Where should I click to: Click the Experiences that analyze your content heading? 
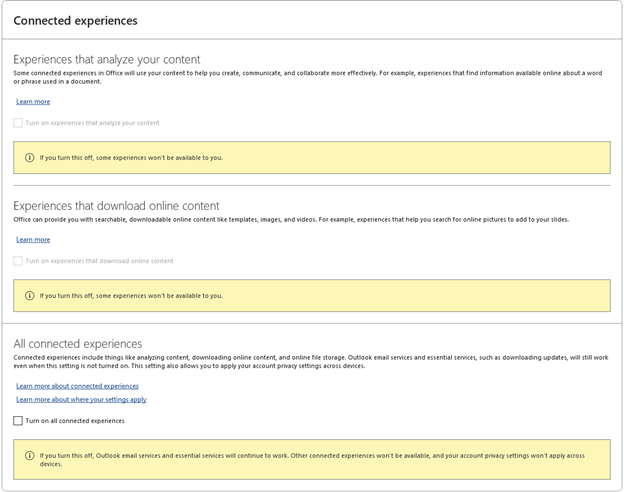[x=107, y=60]
